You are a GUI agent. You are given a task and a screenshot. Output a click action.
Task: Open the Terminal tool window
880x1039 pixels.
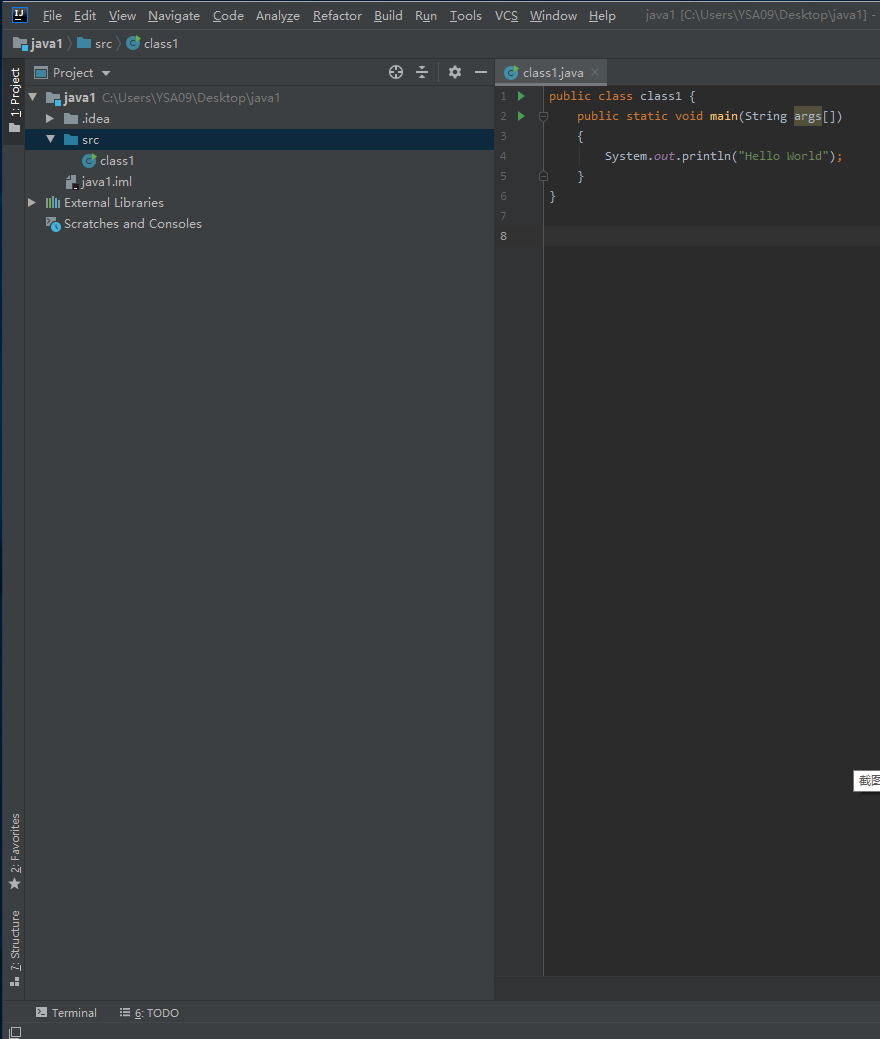click(x=66, y=1012)
